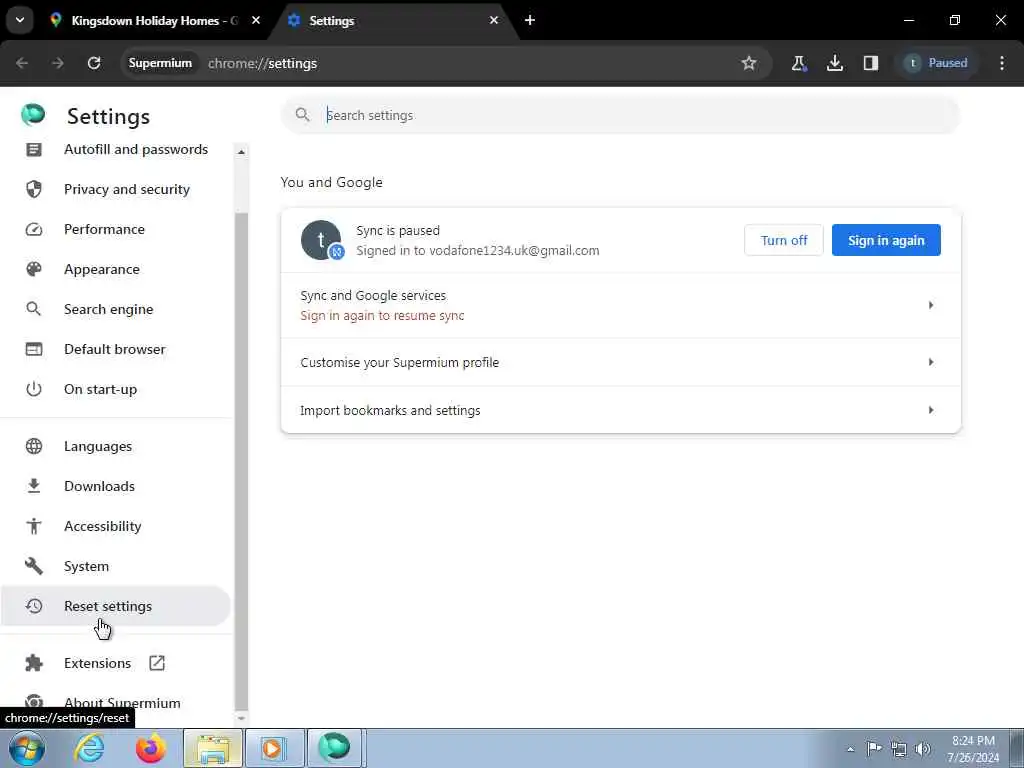Image resolution: width=1024 pixels, height=768 pixels.
Task: Click the Reset settings history icon
Action: pos(34,606)
